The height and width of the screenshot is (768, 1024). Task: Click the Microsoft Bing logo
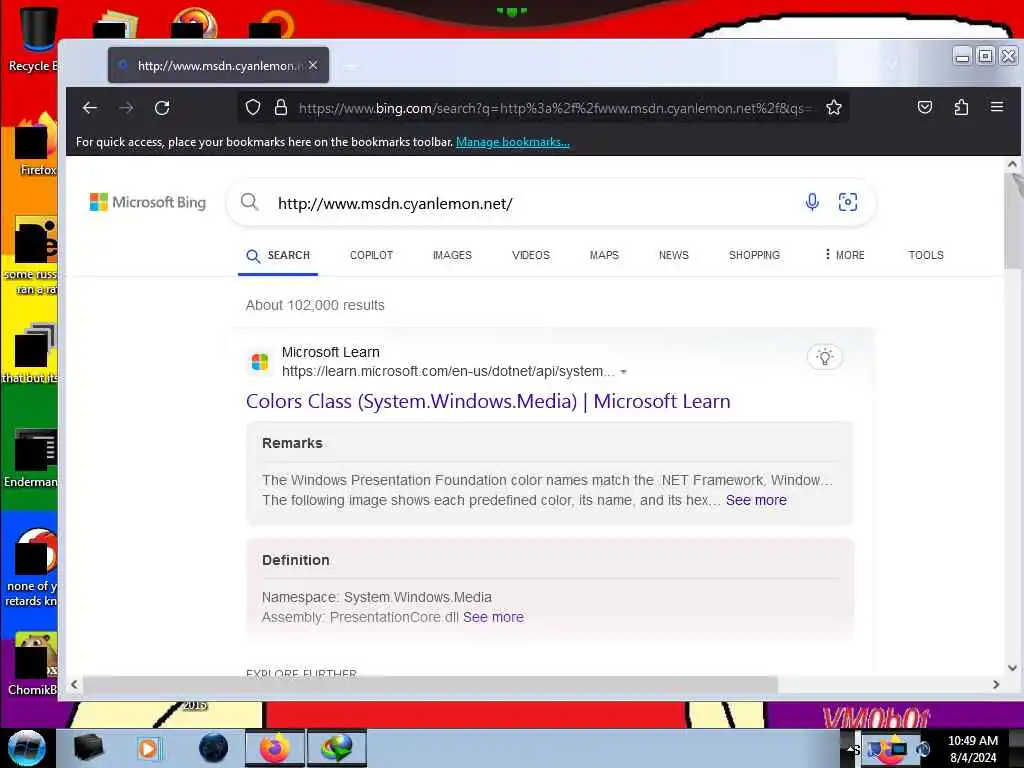click(x=148, y=202)
